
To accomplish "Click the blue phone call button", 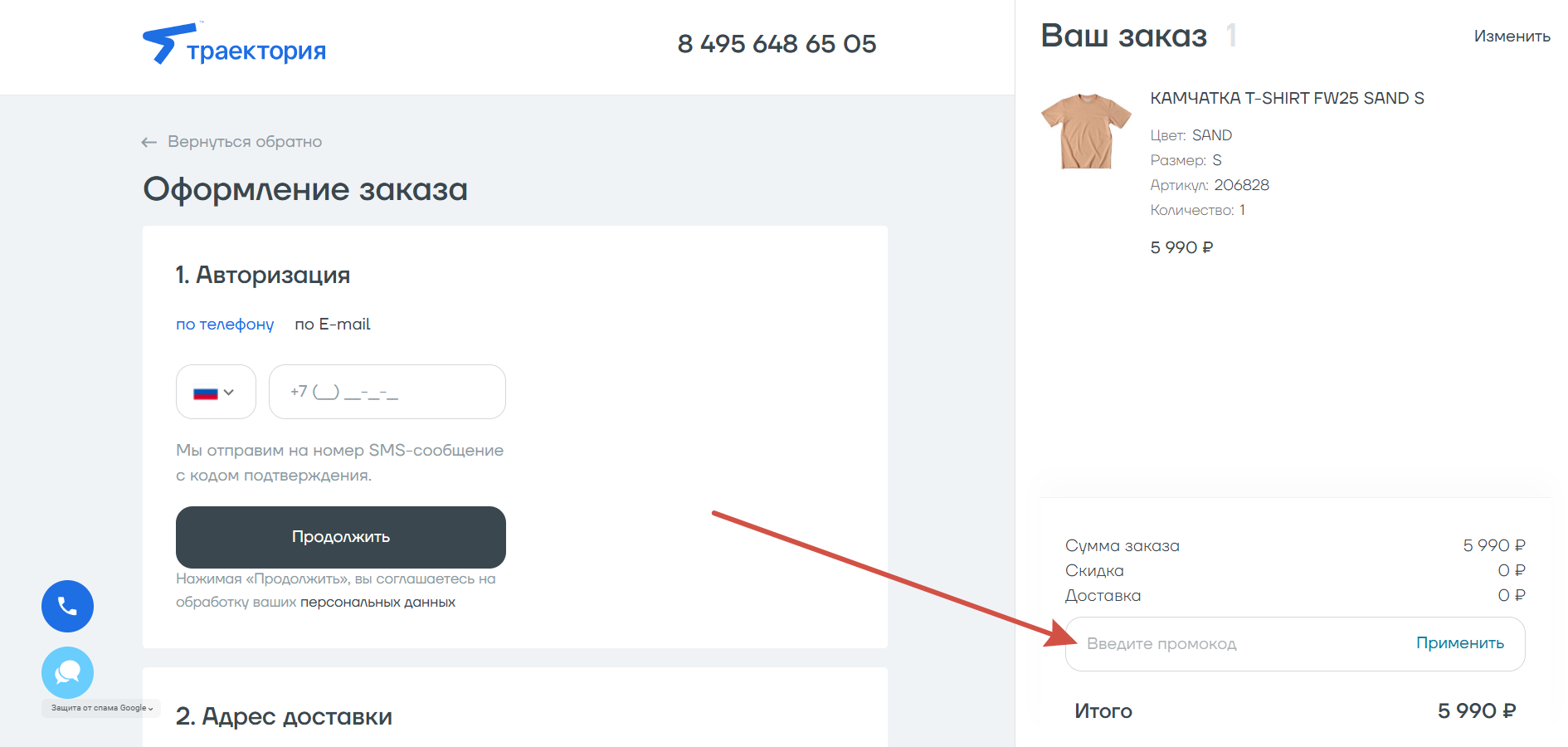I will pyautogui.click(x=67, y=606).
